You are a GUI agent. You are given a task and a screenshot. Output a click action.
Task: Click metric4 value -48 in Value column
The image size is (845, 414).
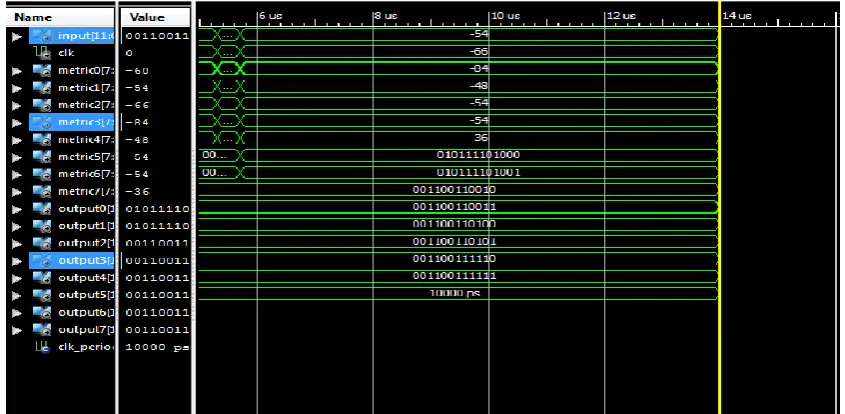tap(137, 140)
